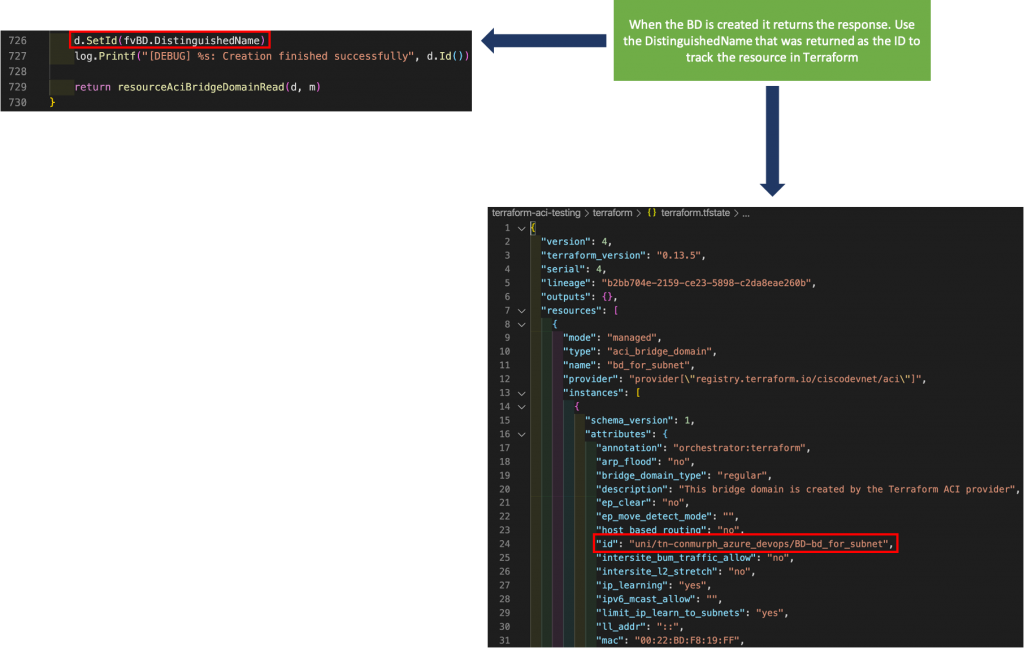Click the left-pointing blue arrow
The image size is (1024, 648).
[544, 41]
